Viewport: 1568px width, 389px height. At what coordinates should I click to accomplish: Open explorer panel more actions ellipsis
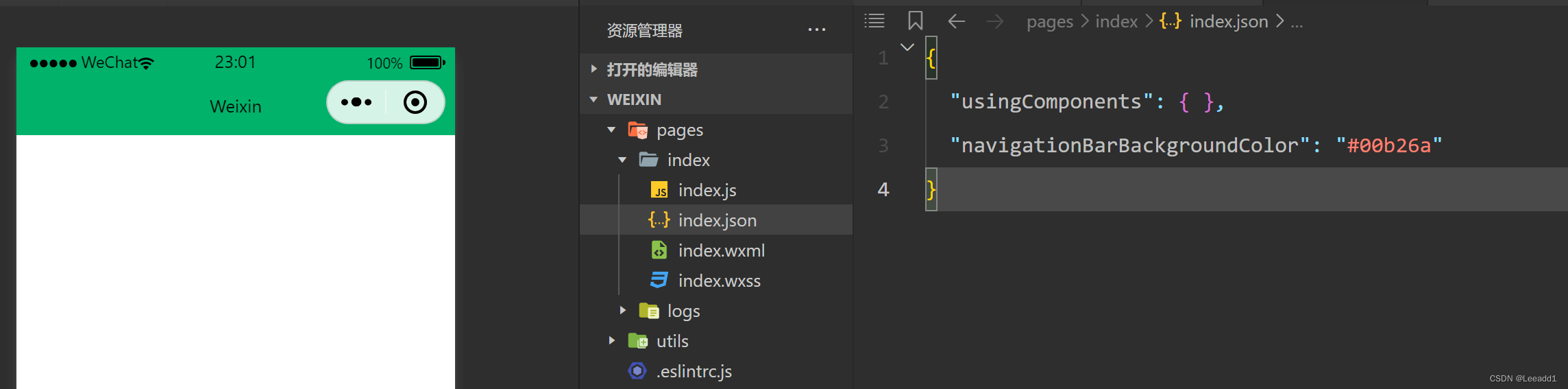817,30
